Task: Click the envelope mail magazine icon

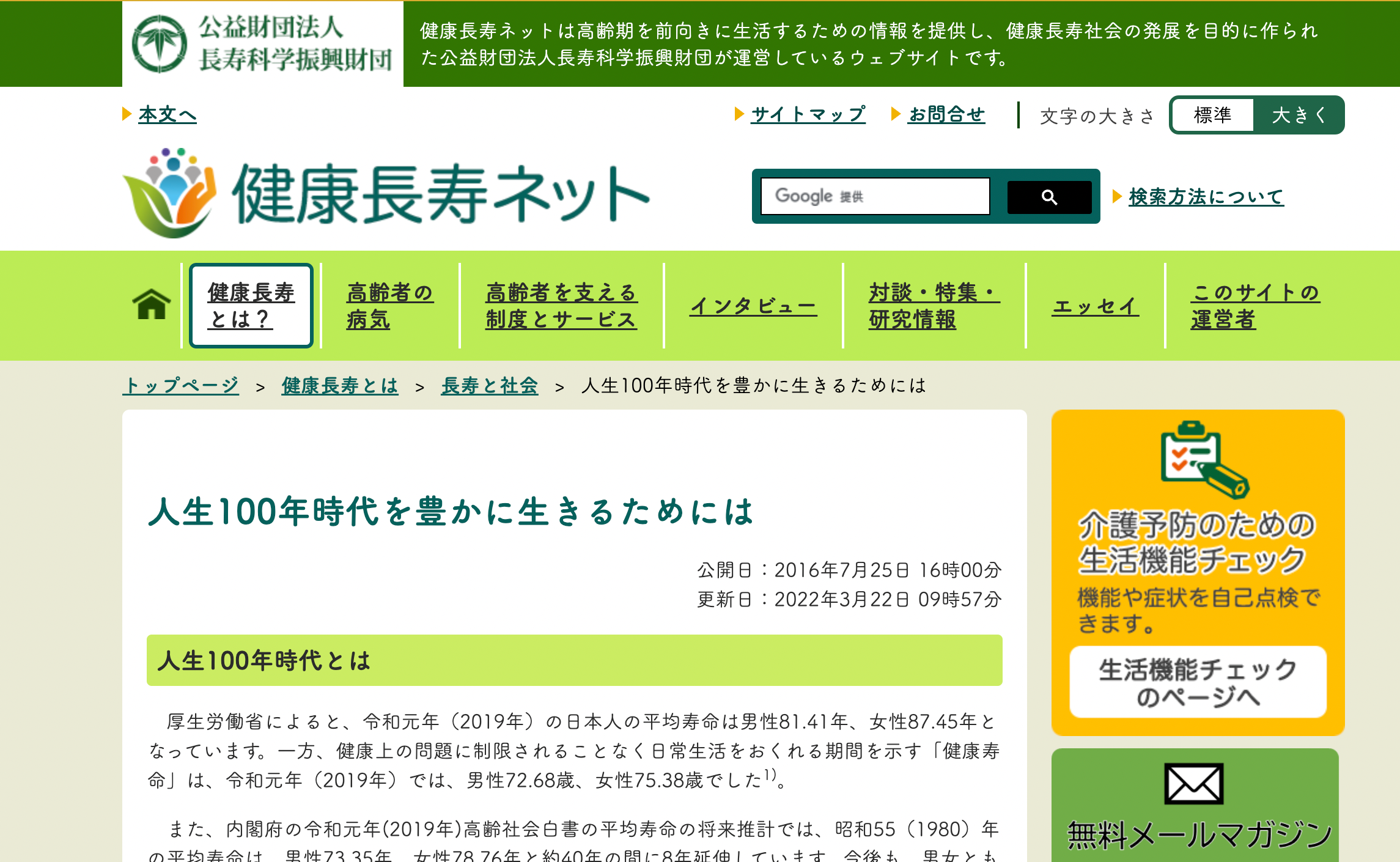Action: (1193, 783)
